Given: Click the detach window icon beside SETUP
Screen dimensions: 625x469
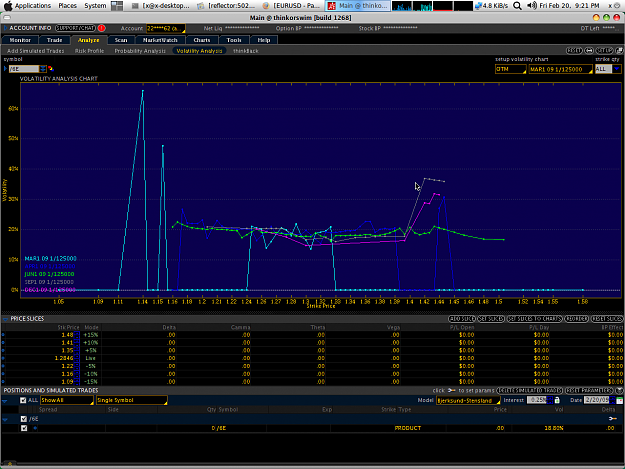Looking at the screenshot, I should pyautogui.click(x=619, y=51).
